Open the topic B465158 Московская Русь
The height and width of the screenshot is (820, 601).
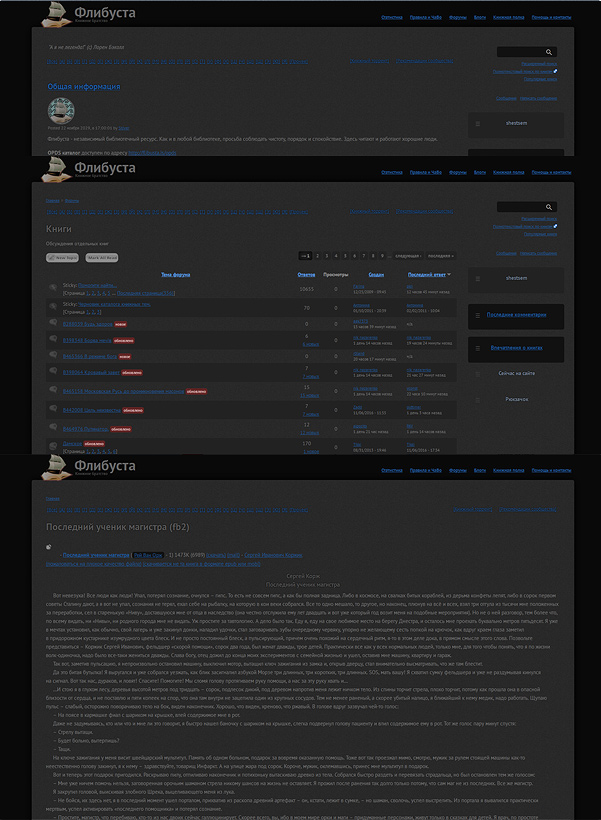[x=123, y=391]
